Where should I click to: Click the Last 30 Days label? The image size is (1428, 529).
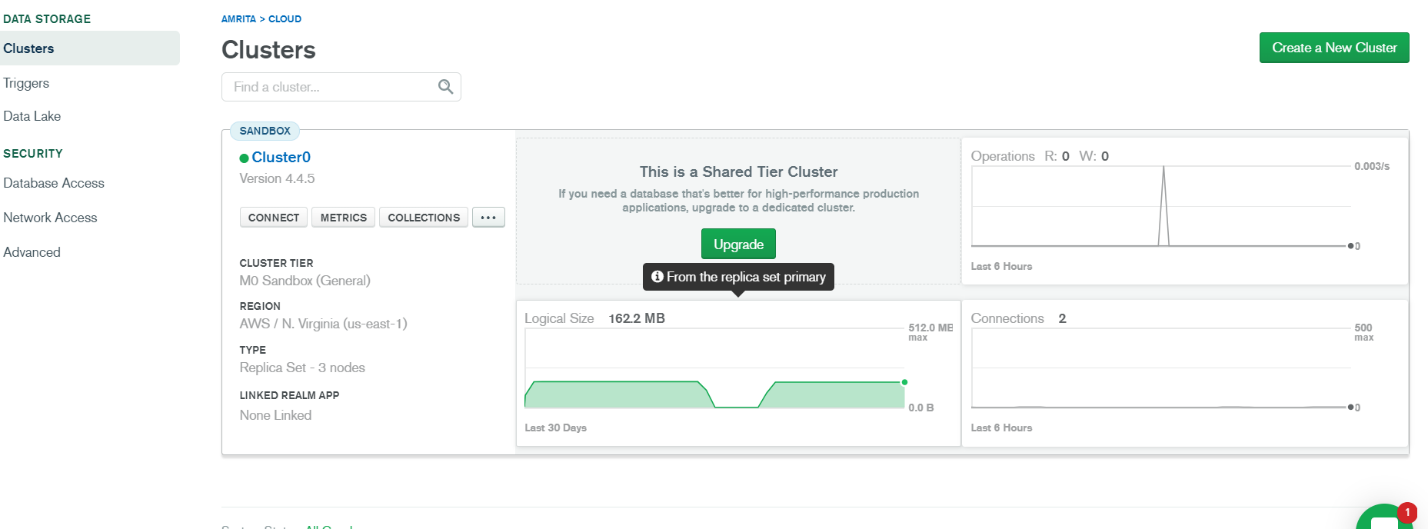coord(556,428)
